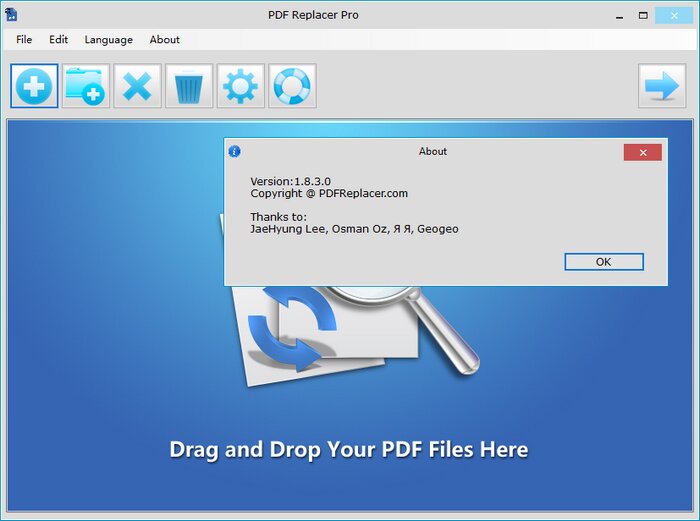Close the PDF Replacer Pro window
This screenshot has height=521, width=700.
[x=674, y=16]
